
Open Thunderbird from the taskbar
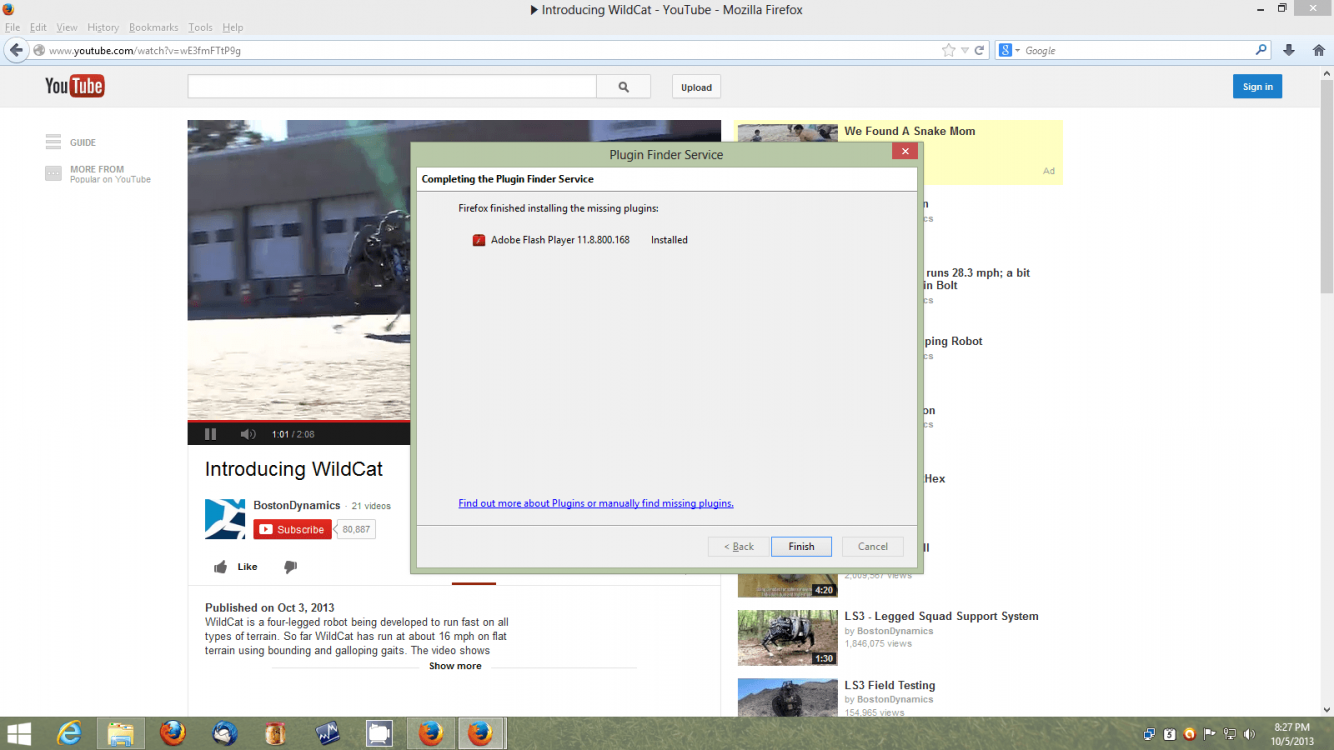click(x=224, y=733)
